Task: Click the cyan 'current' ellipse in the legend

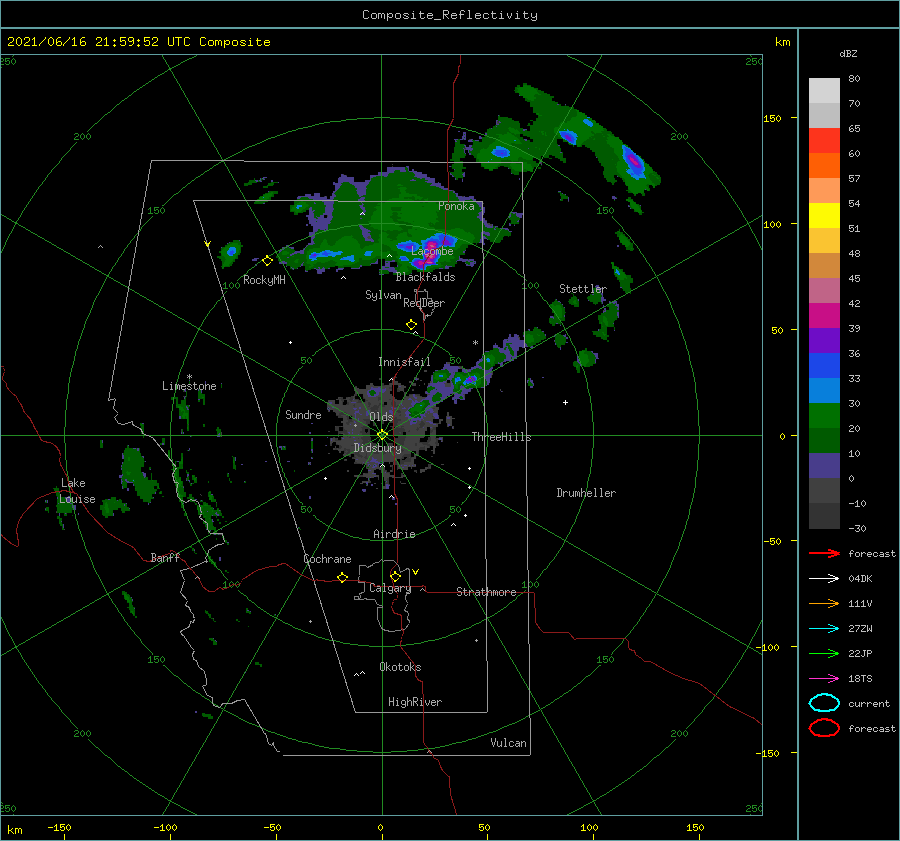Action: 824,703
